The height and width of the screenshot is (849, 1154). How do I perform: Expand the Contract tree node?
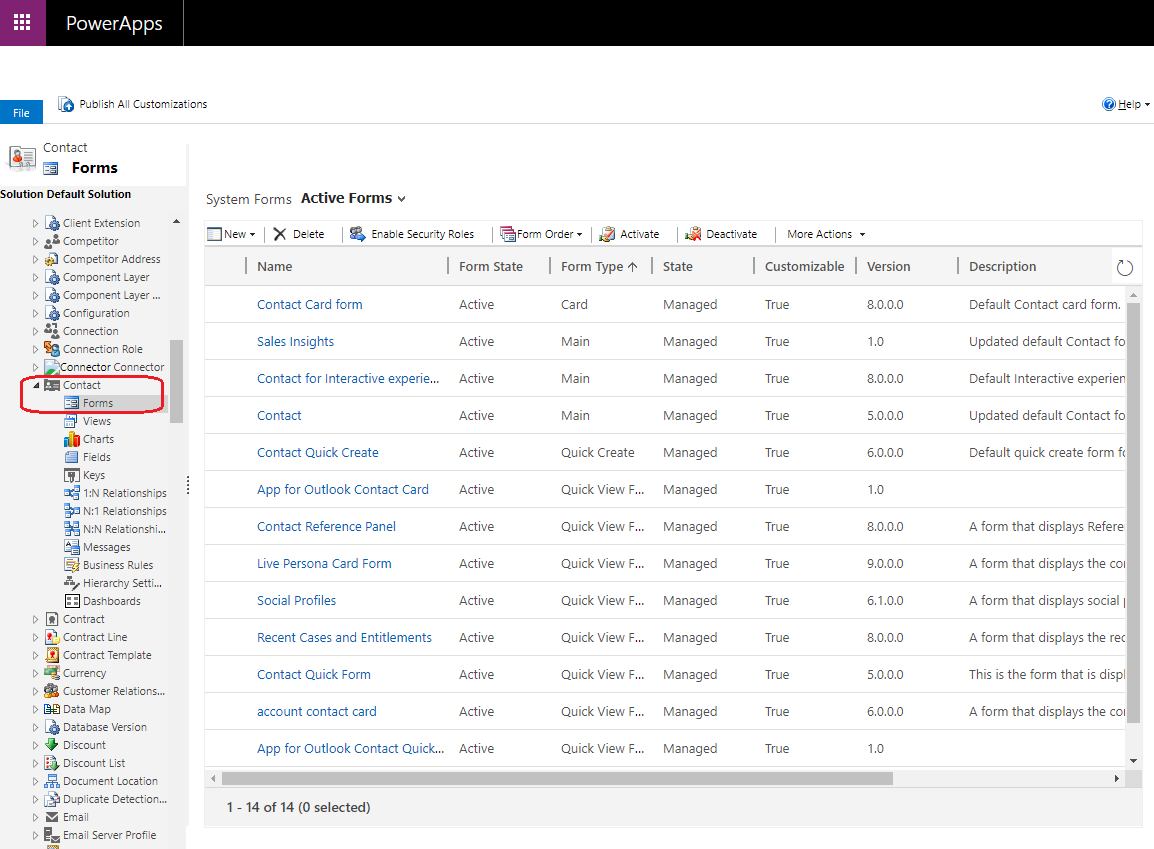[x=35, y=619]
